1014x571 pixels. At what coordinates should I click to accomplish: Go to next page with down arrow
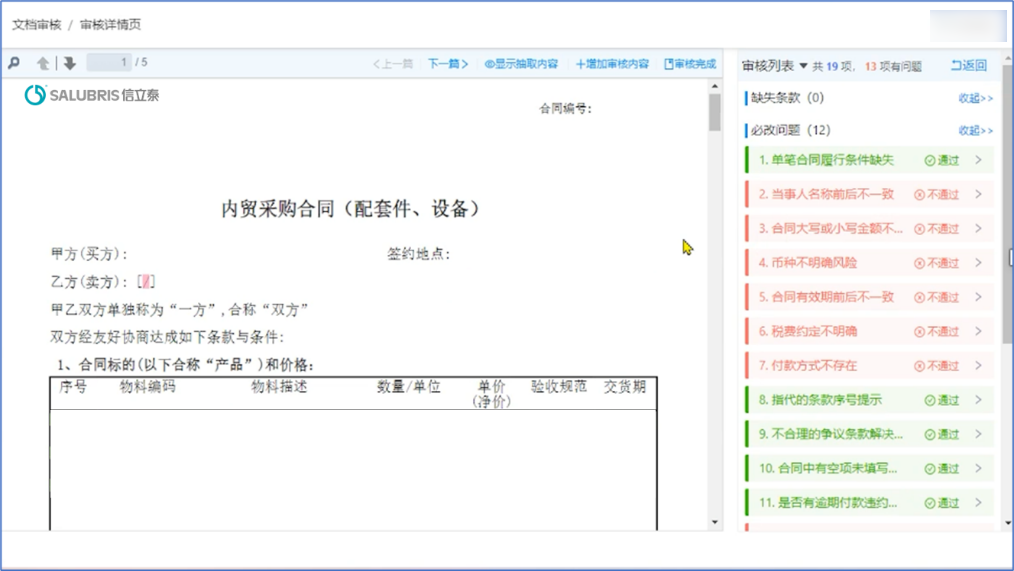point(70,63)
